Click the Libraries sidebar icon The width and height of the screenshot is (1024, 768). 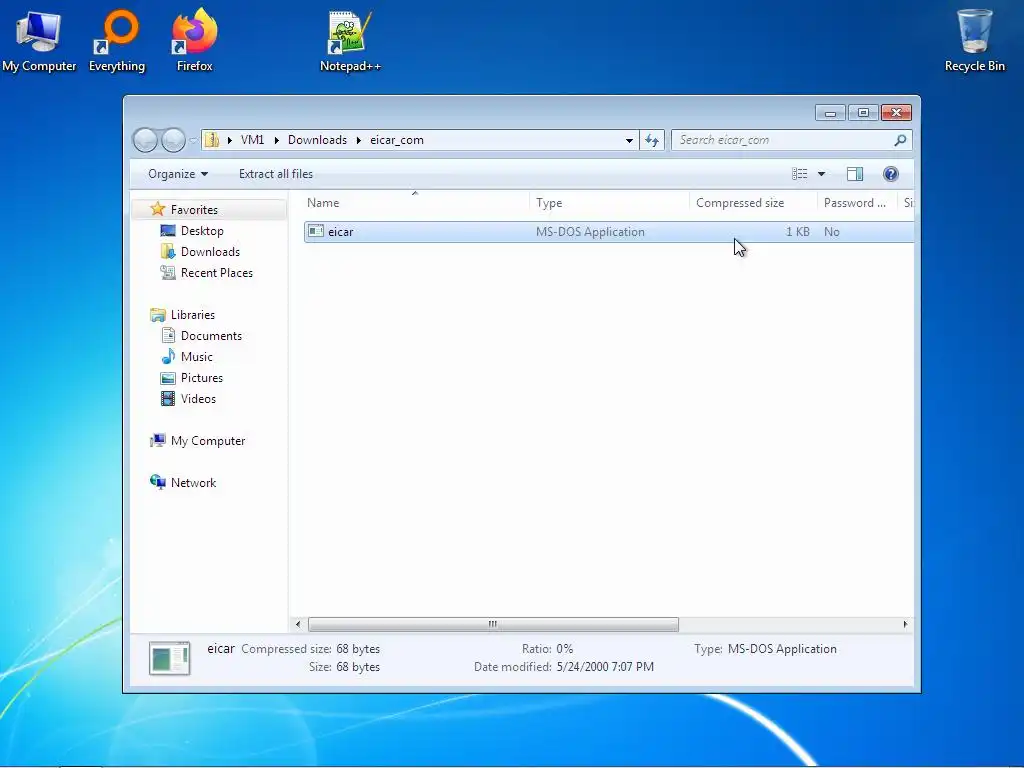157,315
